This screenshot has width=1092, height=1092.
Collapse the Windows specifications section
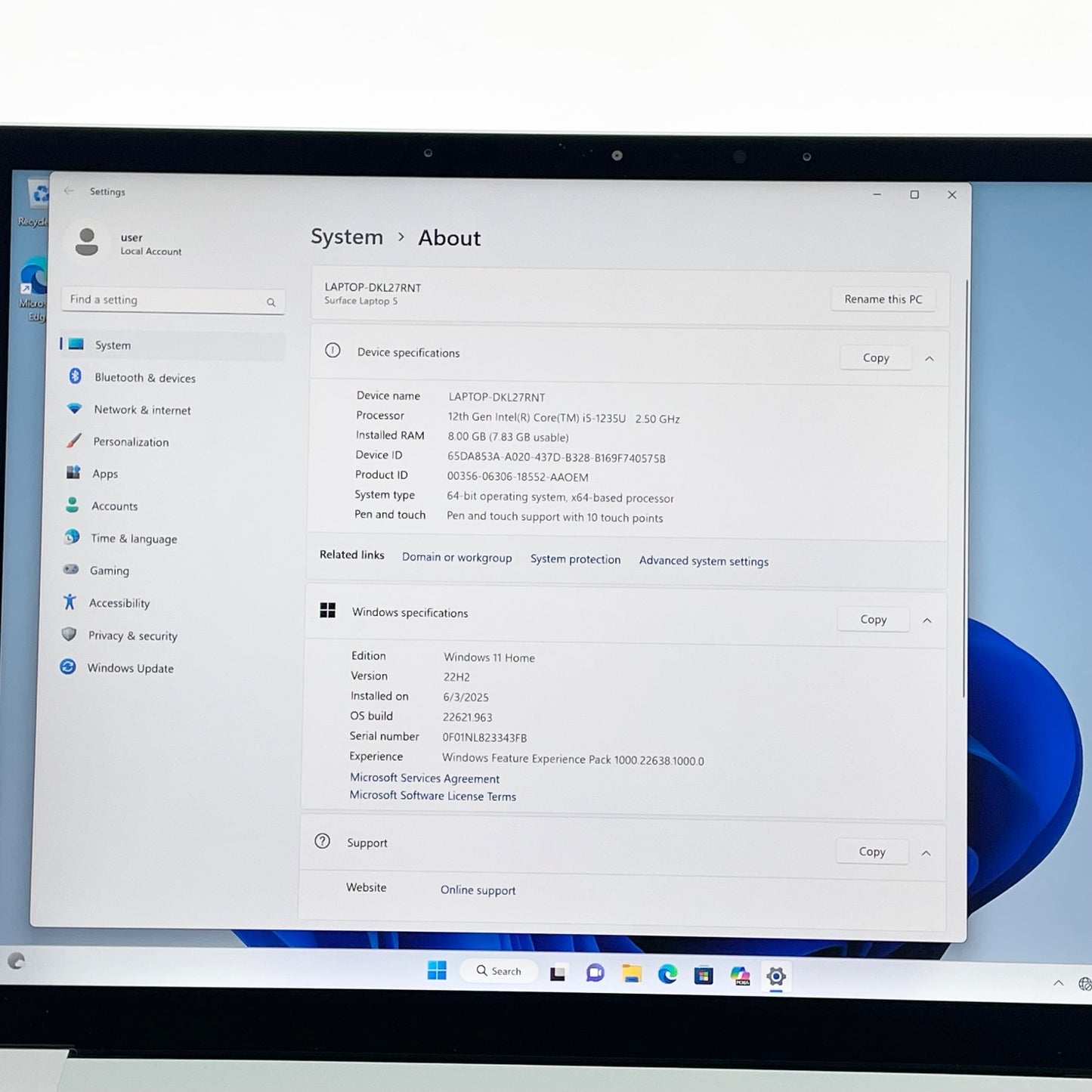(927, 620)
